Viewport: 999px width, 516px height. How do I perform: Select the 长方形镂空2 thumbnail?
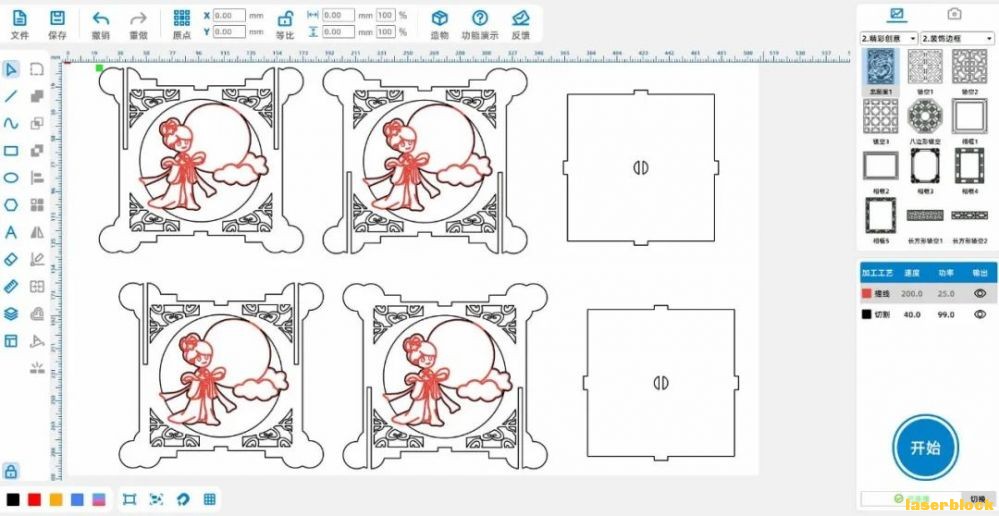coord(970,215)
